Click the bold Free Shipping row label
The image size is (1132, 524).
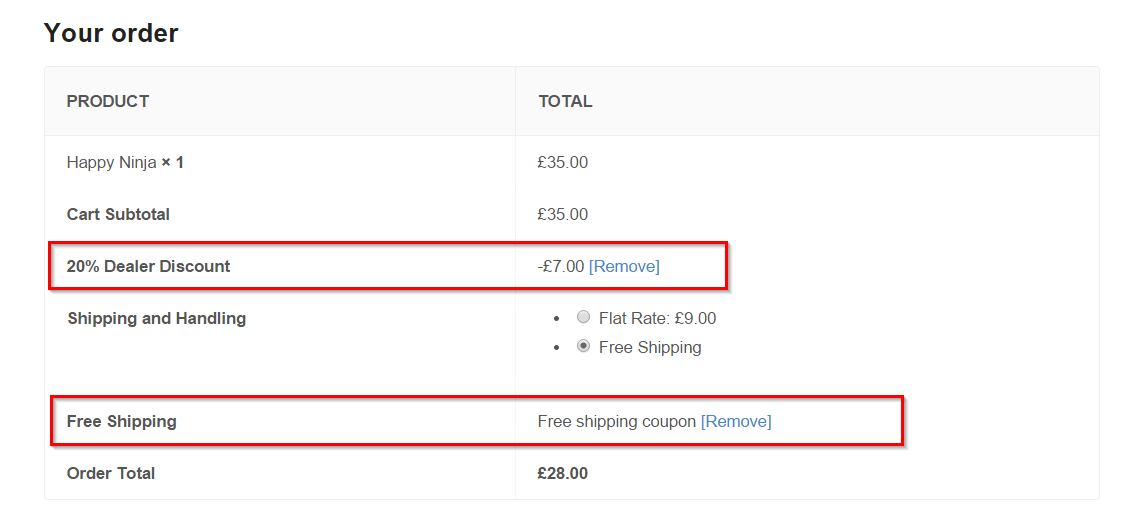click(x=122, y=421)
